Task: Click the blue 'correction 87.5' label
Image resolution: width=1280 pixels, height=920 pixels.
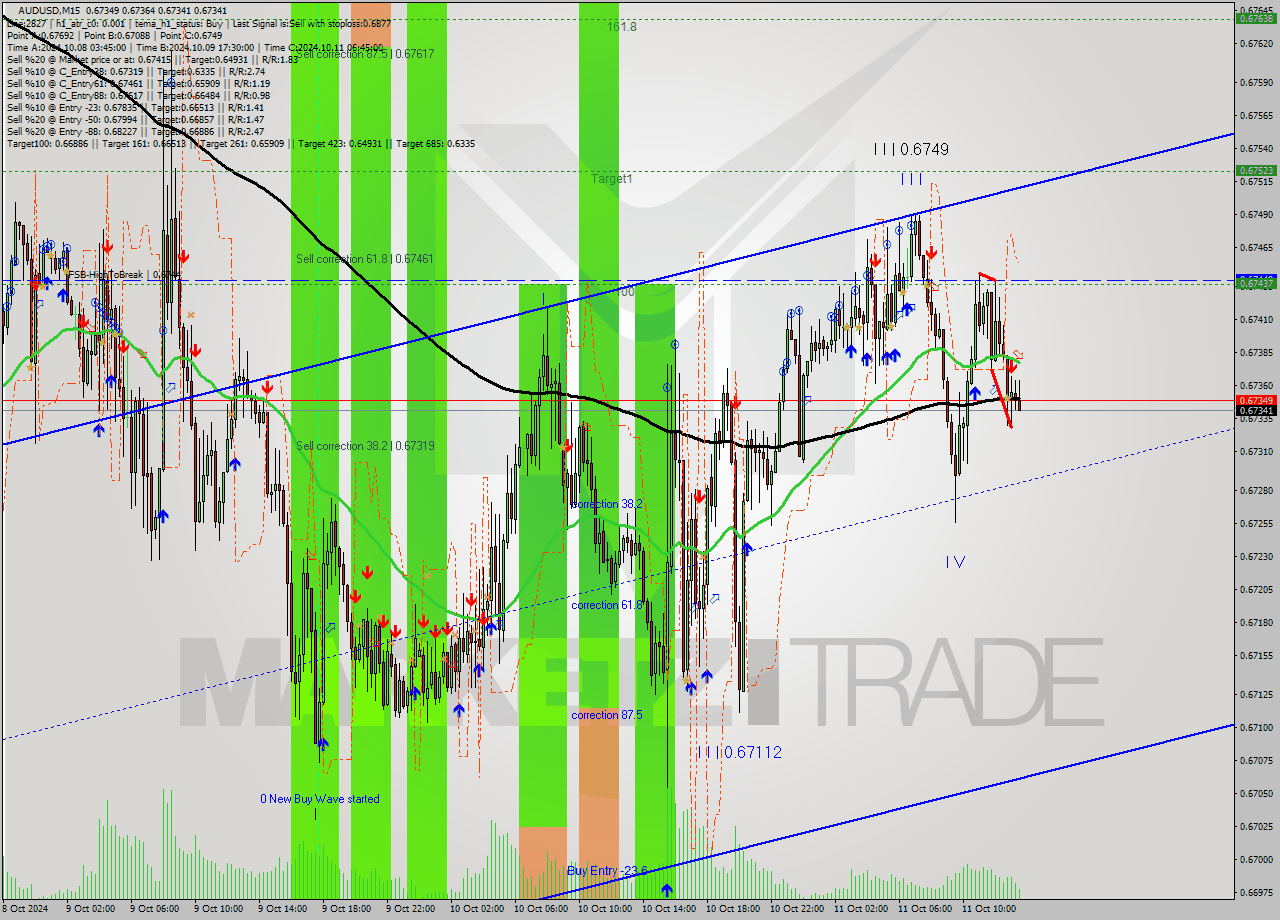Action: coord(607,715)
